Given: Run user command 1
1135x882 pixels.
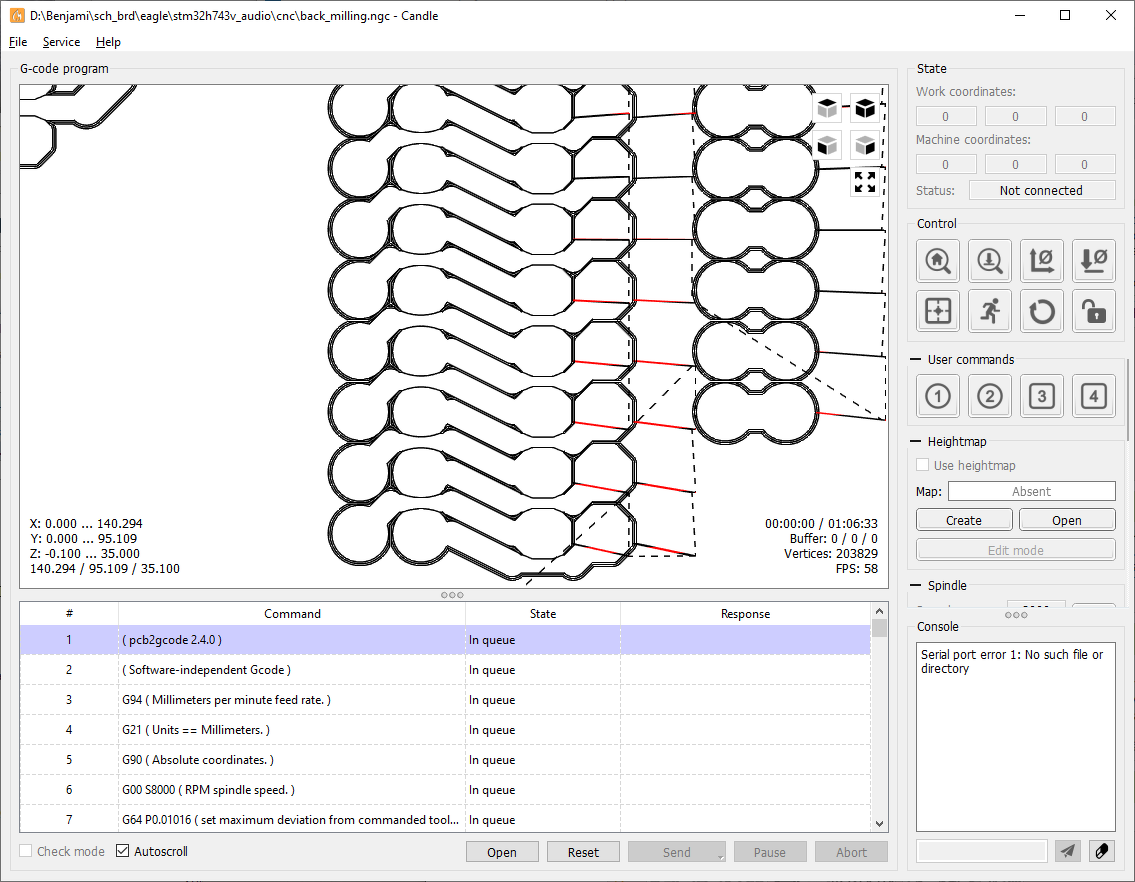Looking at the screenshot, I should 938,396.
